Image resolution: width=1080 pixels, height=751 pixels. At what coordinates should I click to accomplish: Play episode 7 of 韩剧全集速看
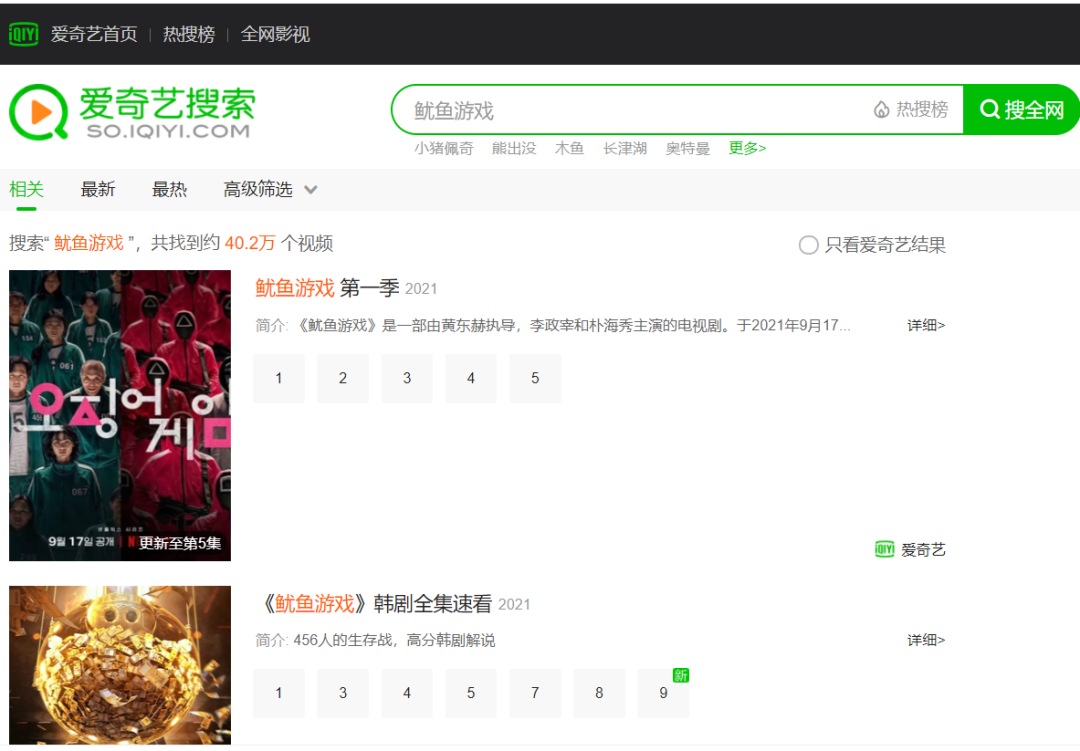click(x=535, y=693)
